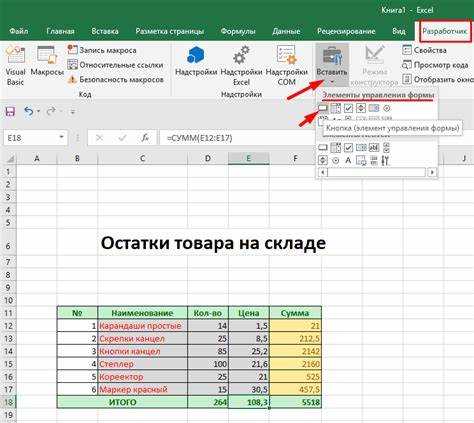Open the Undo history dropdown
474x423 pixels.
tap(39, 111)
